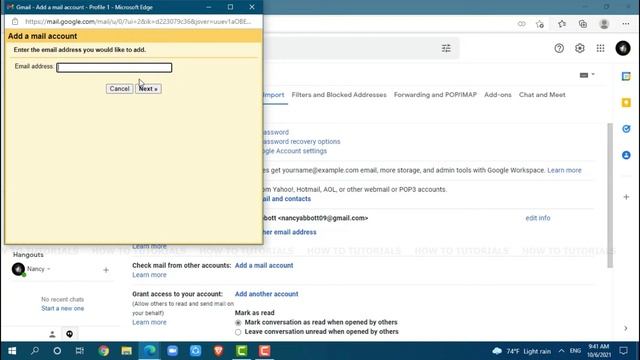
Task: Open the Google apps grid icon
Action: click(x=600, y=48)
